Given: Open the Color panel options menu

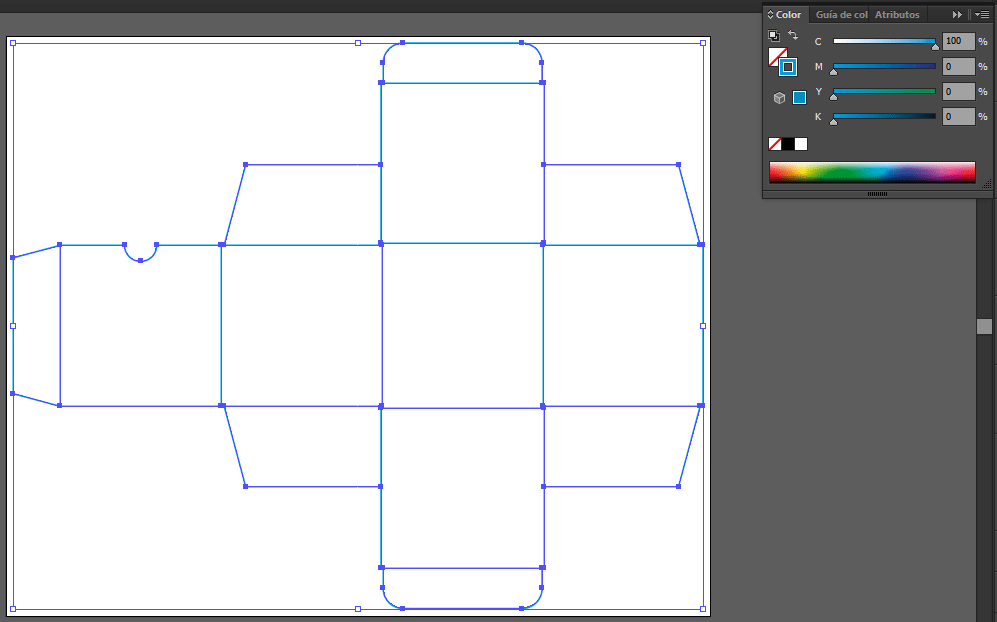Looking at the screenshot, I should point(982,14).
